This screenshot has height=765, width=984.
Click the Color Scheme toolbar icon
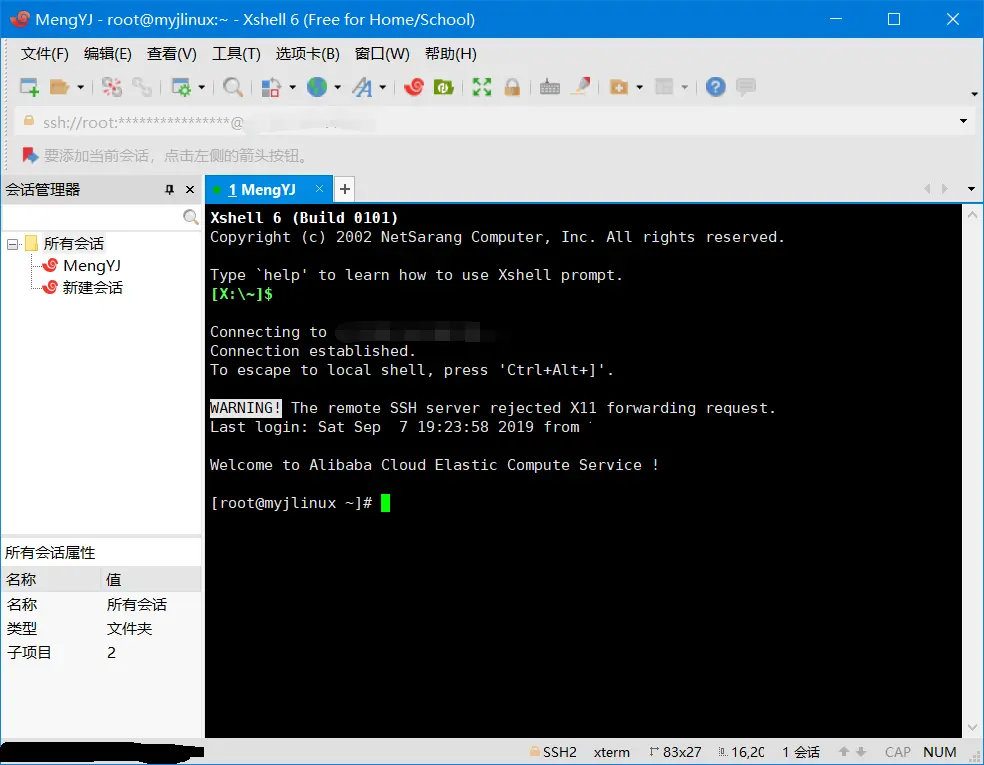[270, 87]
